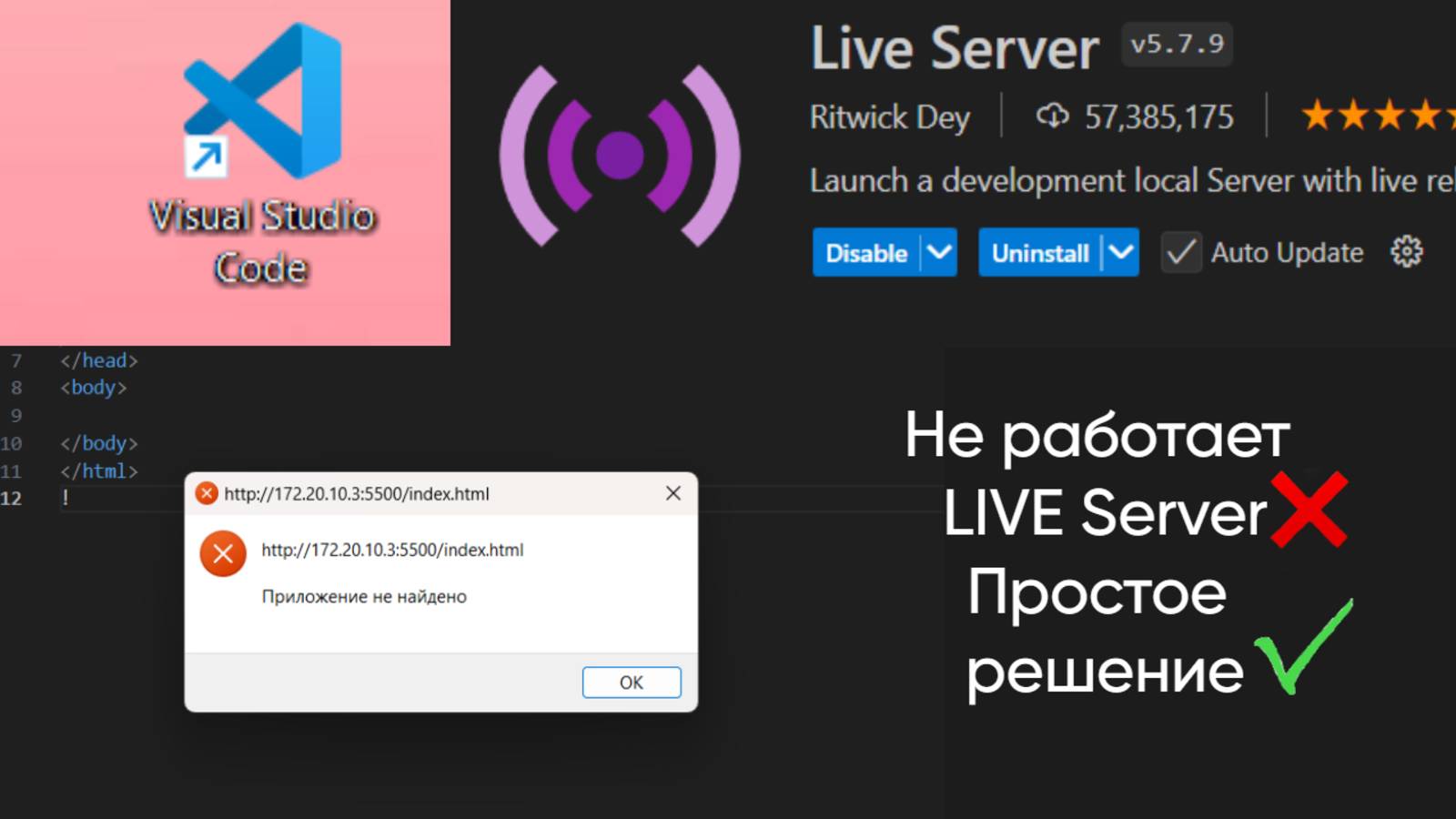Image resolution: width=1456 pixels, height=819 pixels.
Task: Open the Uninstall button dropdown arrow
Action: click(1121, 253)
